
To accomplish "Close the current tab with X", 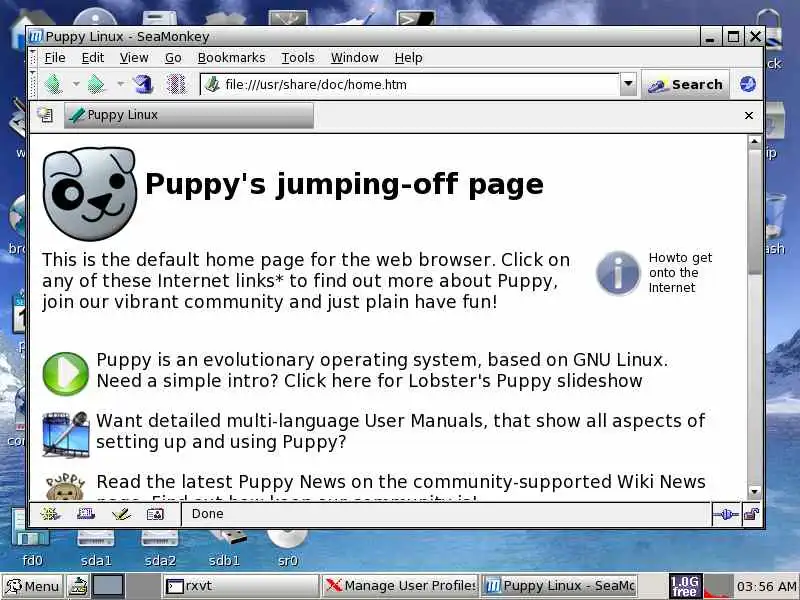I will (x=748, y=116).
